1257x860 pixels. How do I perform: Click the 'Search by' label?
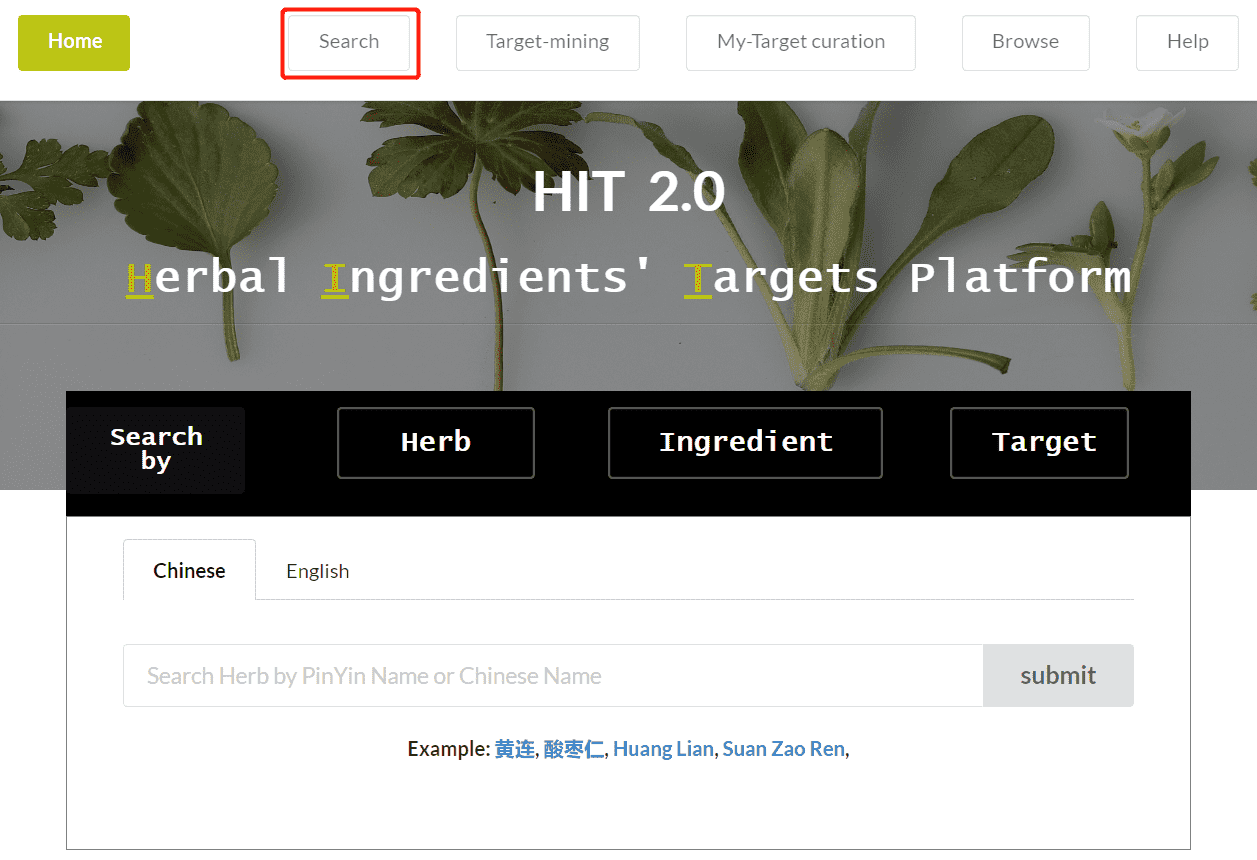coord(156,449)
